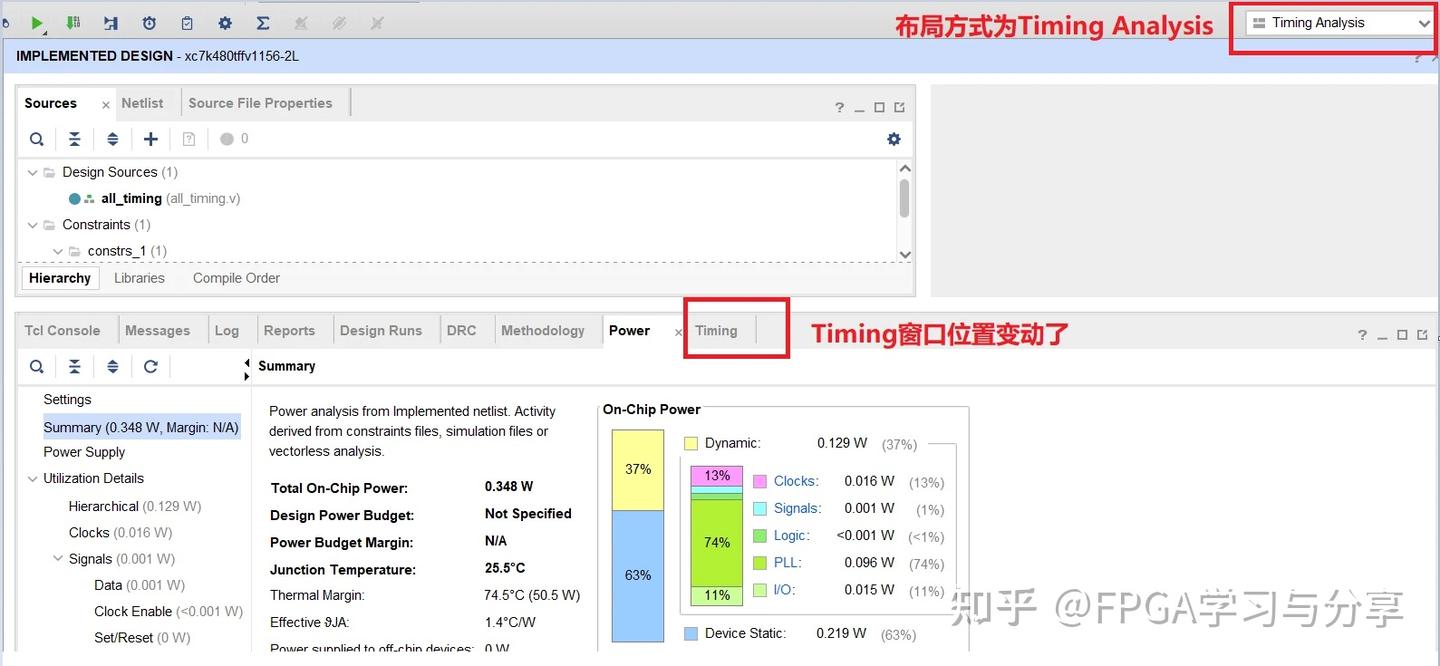Viewport: 1440px width, 666px height.
Task: Open the timer report icon on main toolbar
Action: pyautogui.click(x=149, y=22)
